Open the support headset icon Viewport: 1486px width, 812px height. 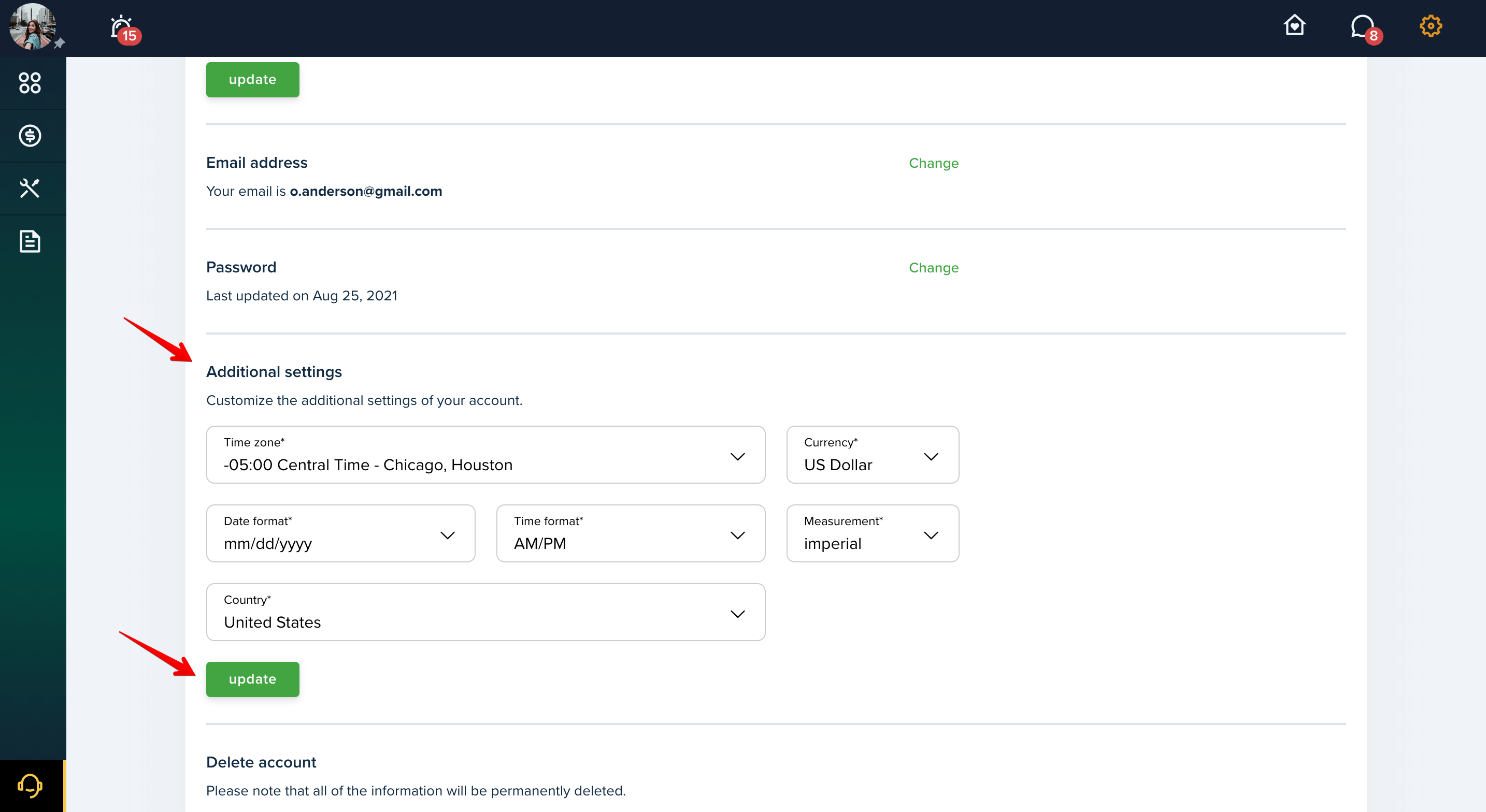click(30, 786)
